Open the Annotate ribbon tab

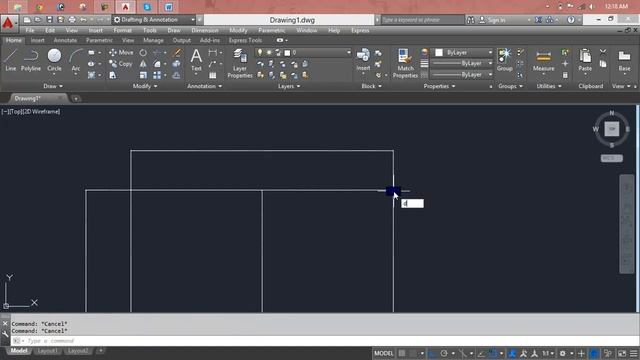pos(65,40)
